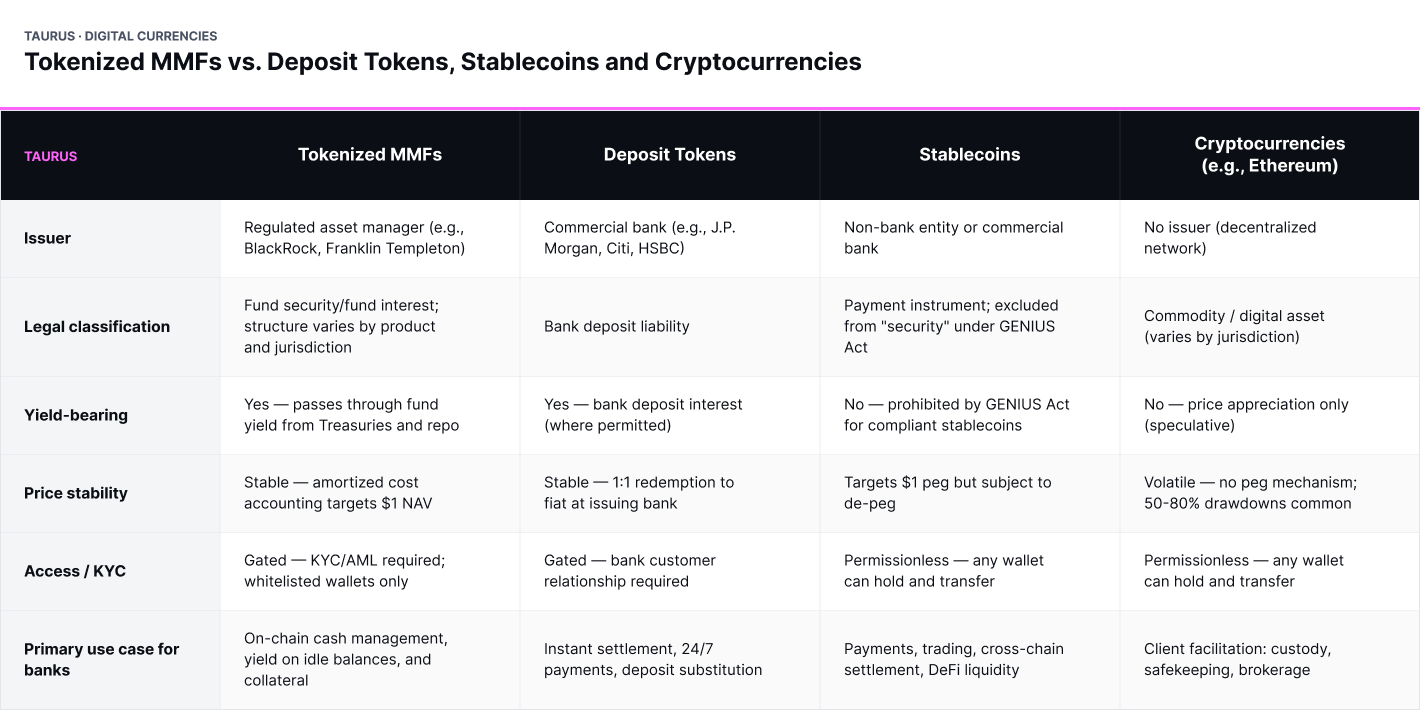The height and width of the screenshot is (710, 1420).
Task: Click the Access / KYC row label
Action: pos(75,571)
